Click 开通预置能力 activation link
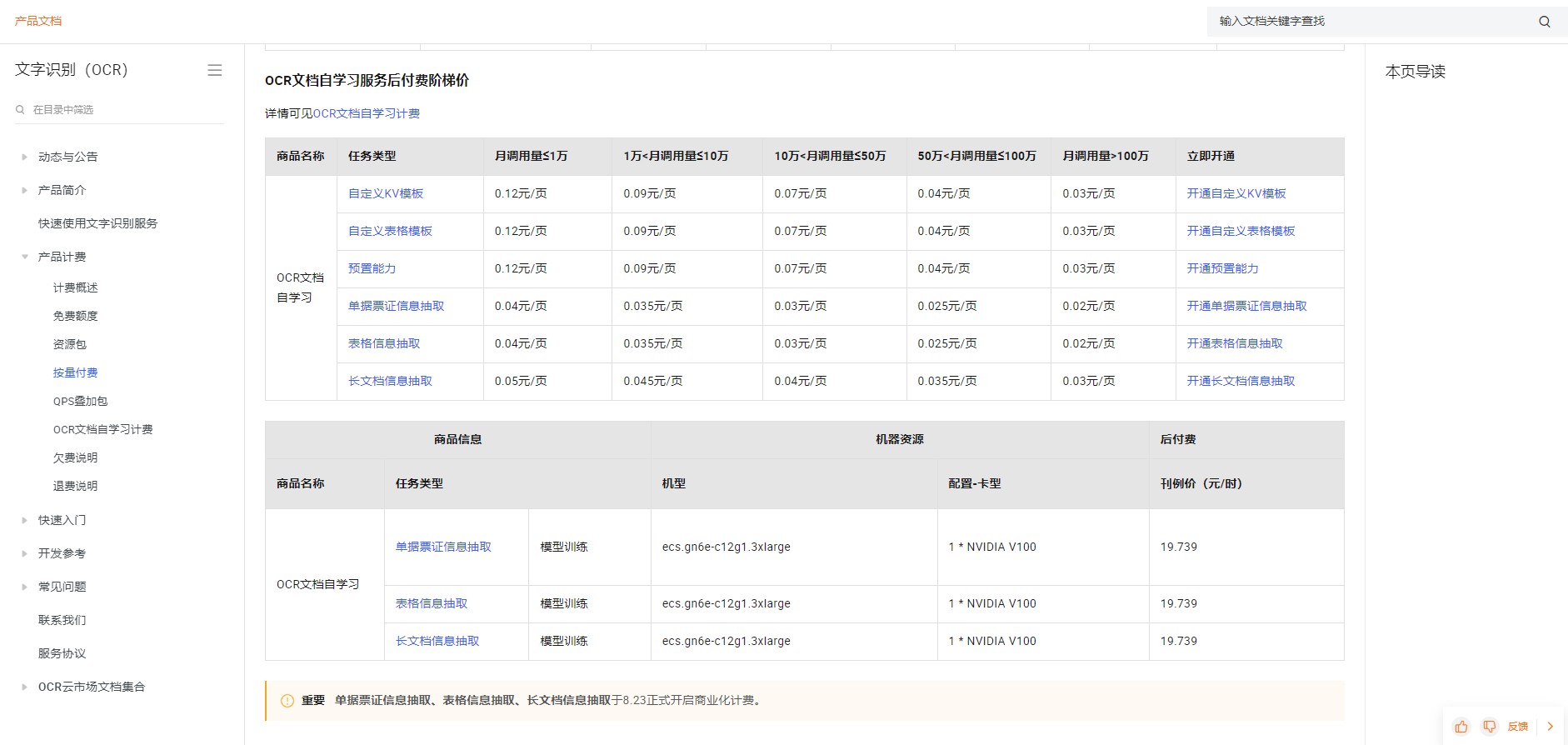Image resolution: width=1568 pixels, height=745 pixels. pos(1222,268)
